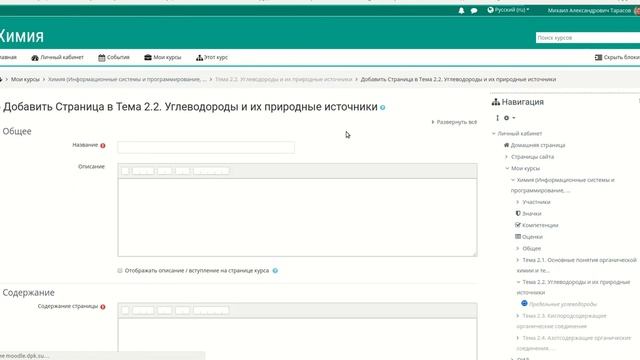Image resolution: width=640 pixels, height=360 pixels.
Task: Open Значки in navigation tree
Action: pyautogui.click(x=531, y=213)
